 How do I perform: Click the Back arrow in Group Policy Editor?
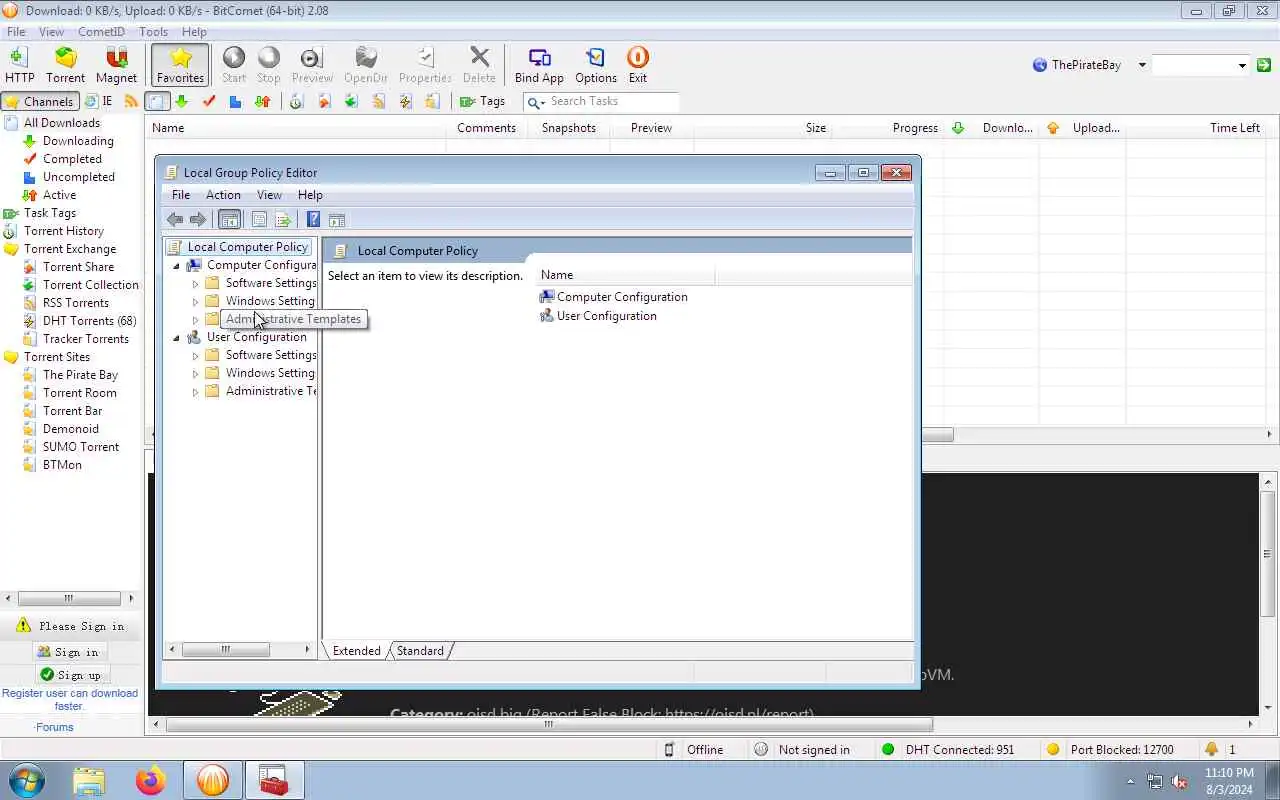pyautogui.click(x=175, y=220)
